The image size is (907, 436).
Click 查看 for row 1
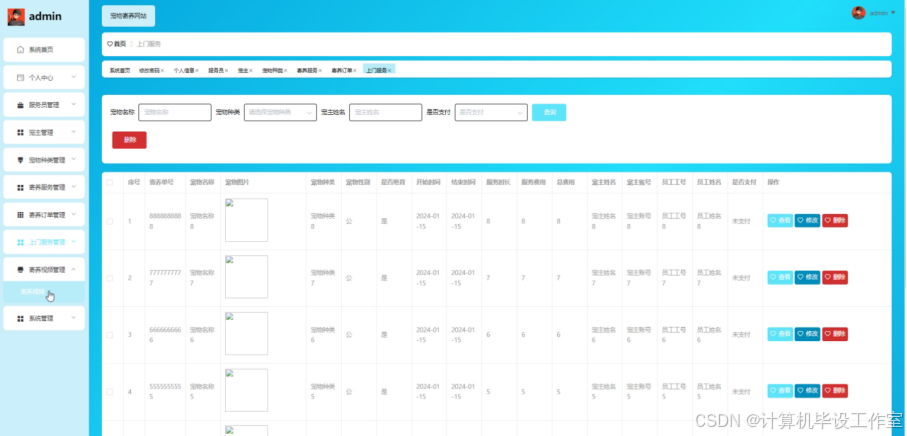coord(780,220)
